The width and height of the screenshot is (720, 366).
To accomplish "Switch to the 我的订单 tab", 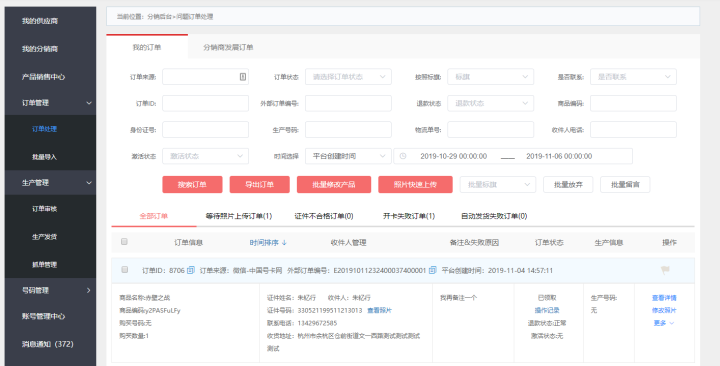I will click(x=147, y=47).
